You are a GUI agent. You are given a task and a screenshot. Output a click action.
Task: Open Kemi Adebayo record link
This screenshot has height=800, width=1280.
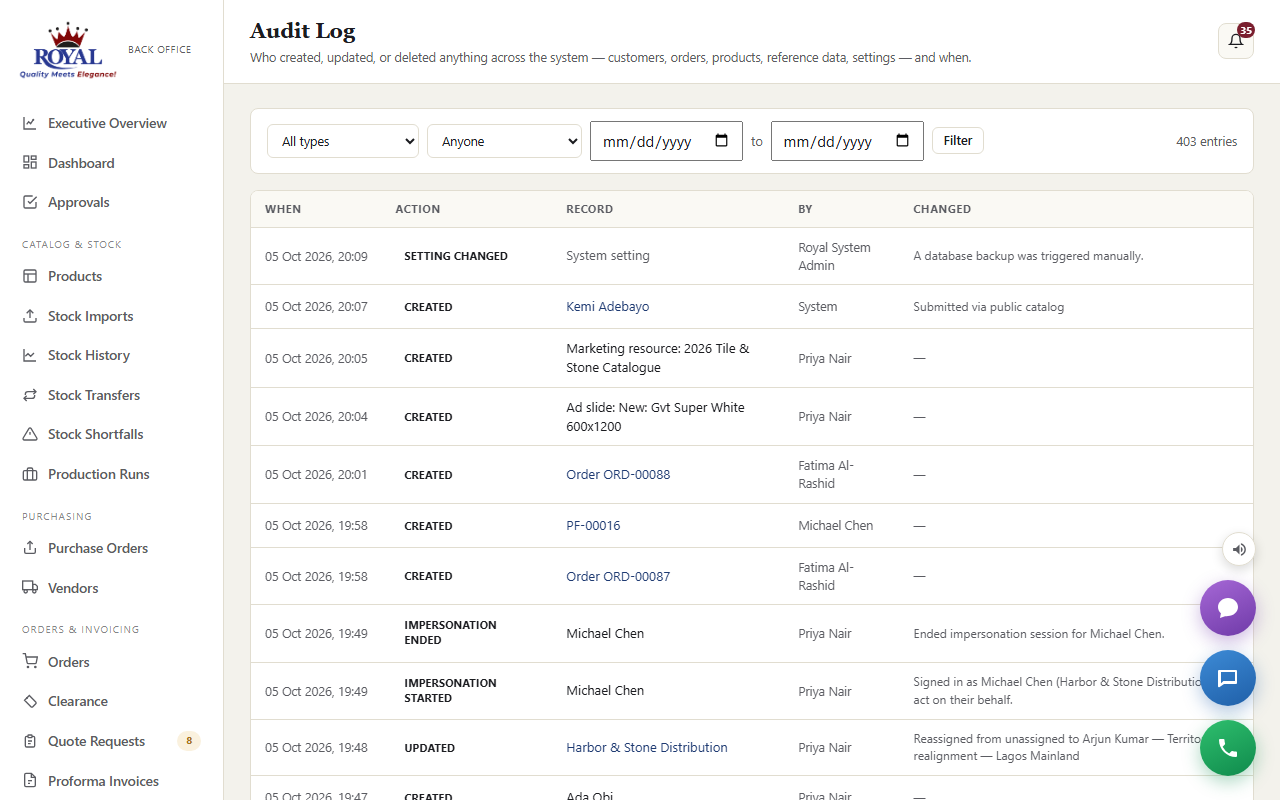point(608,307)
